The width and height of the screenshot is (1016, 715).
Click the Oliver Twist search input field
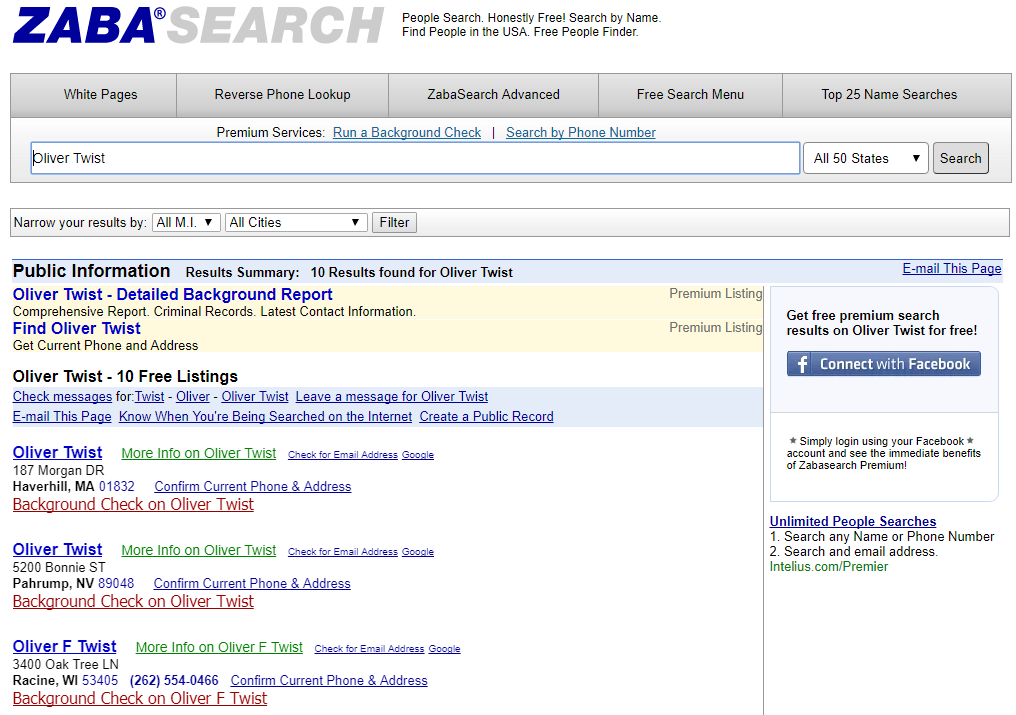(414, 158)
